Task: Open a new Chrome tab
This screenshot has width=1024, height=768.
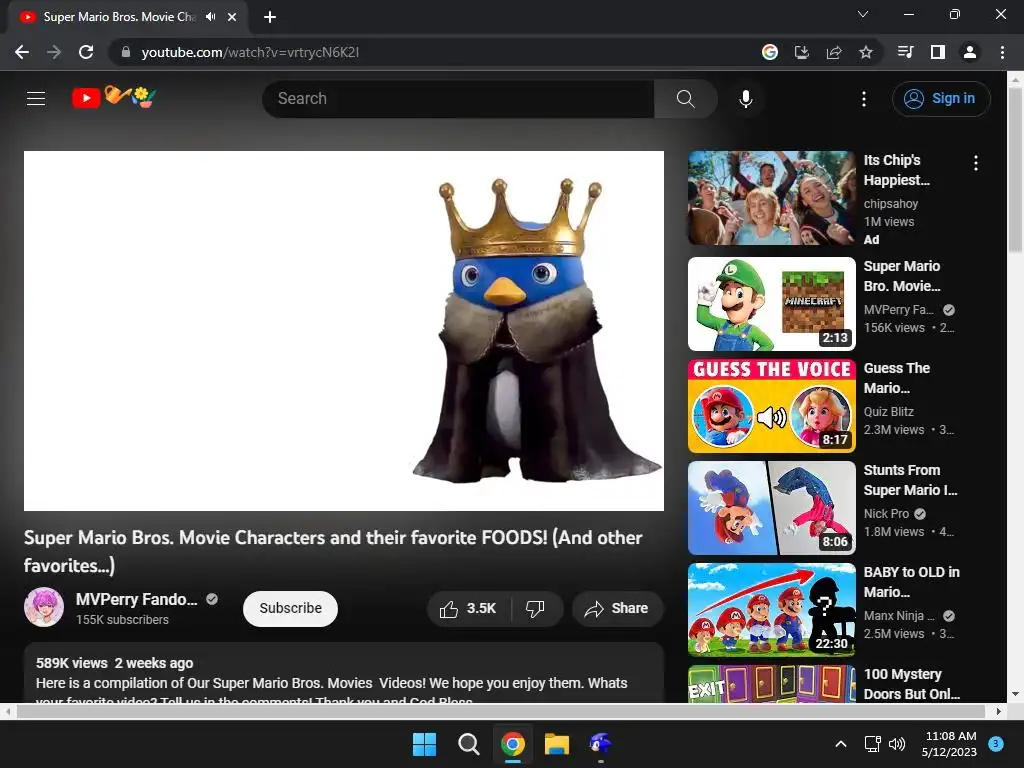Action: click(x=270, y=17)
